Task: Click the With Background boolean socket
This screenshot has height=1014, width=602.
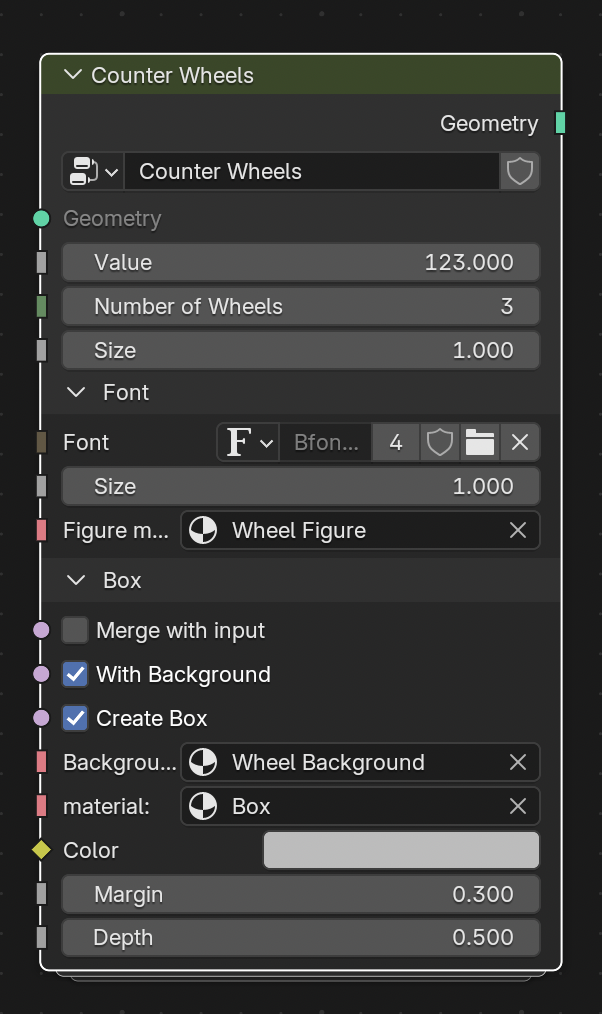Action: pos(41,674)
